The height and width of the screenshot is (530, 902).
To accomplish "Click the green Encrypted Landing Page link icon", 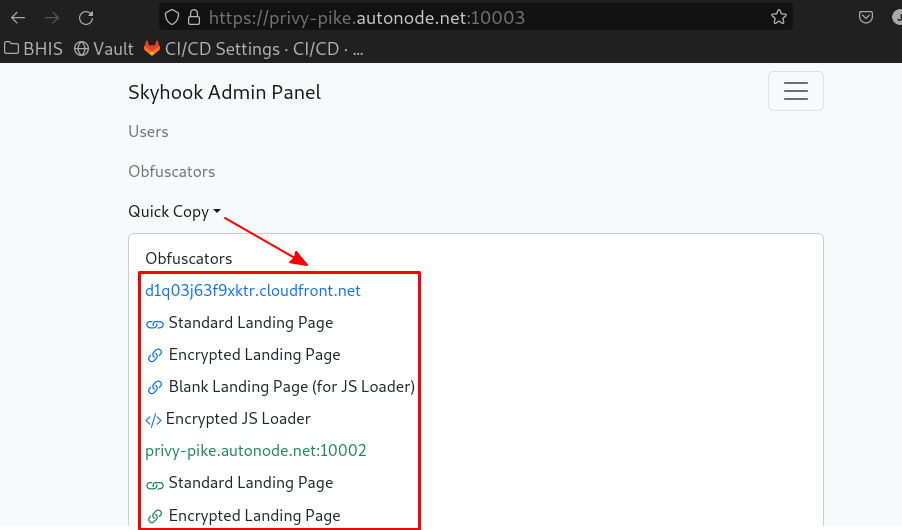I will [154, 516].
